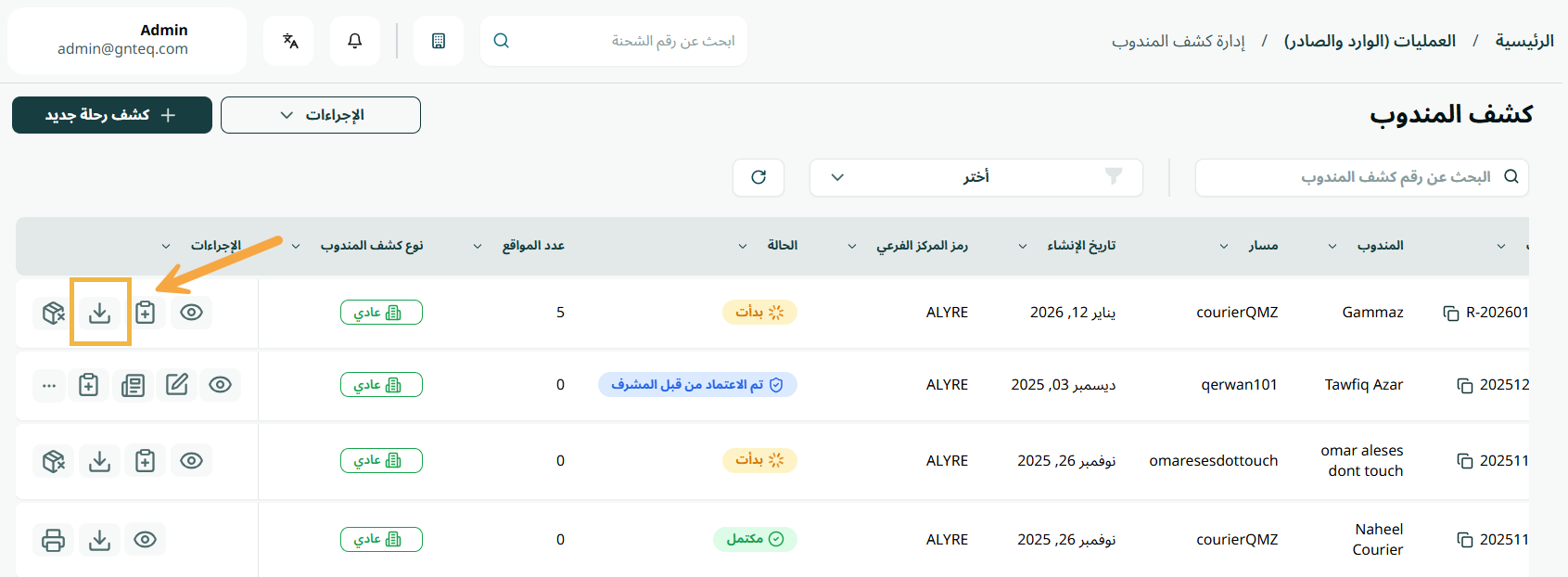Open the أختر filter dropdown

(x=976, y=177)
